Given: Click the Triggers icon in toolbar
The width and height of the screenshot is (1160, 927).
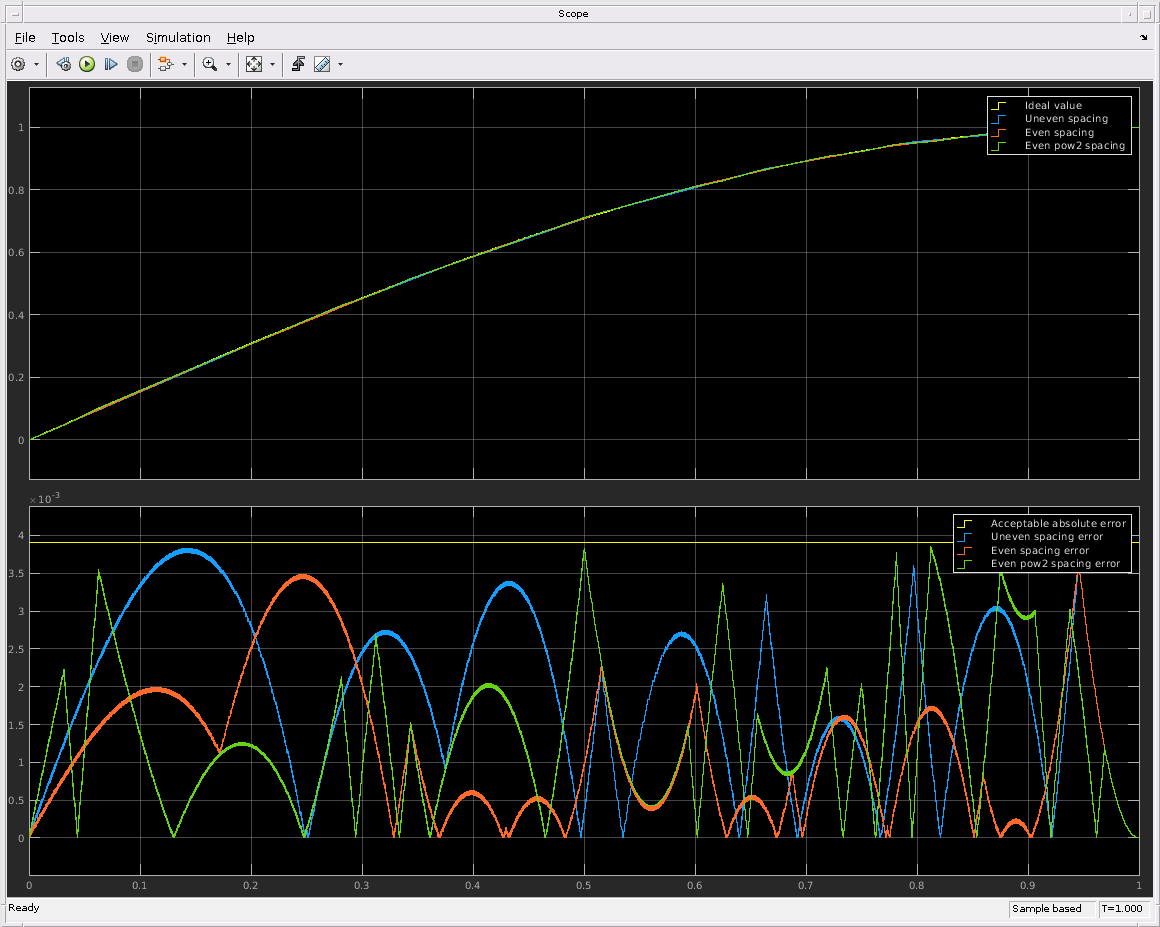Looking at the screenshot, I should coord(298,64).
